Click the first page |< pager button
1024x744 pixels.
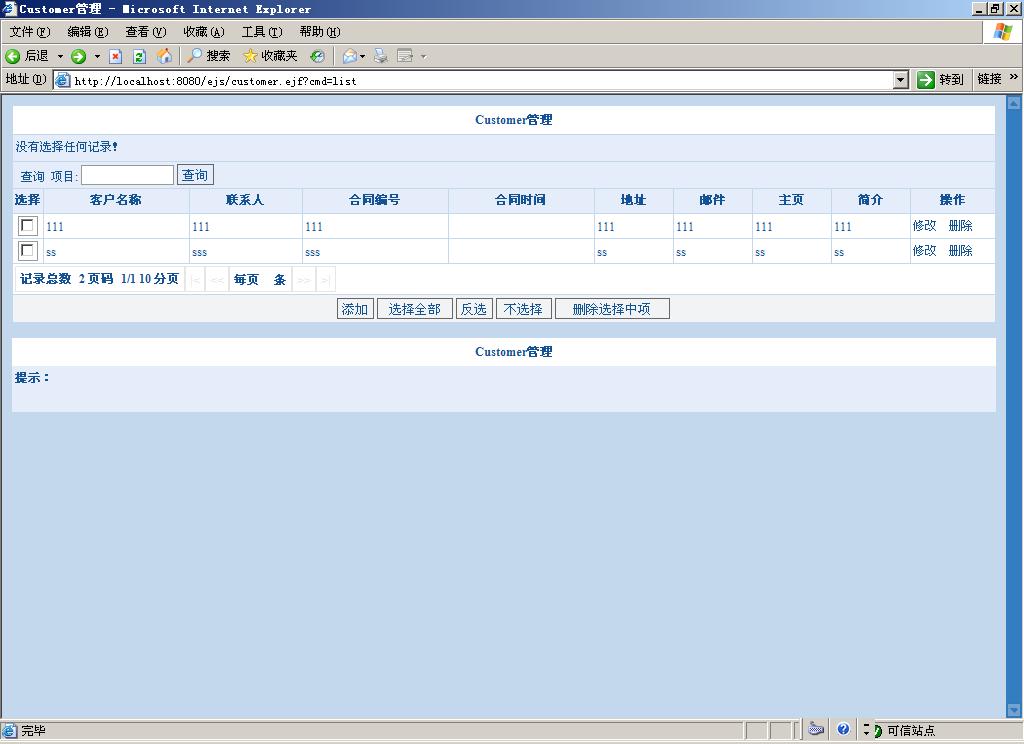point(195,280)
